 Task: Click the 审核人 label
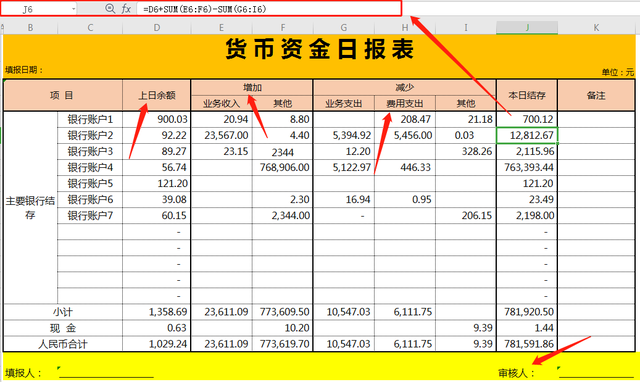tap(516, 373)
